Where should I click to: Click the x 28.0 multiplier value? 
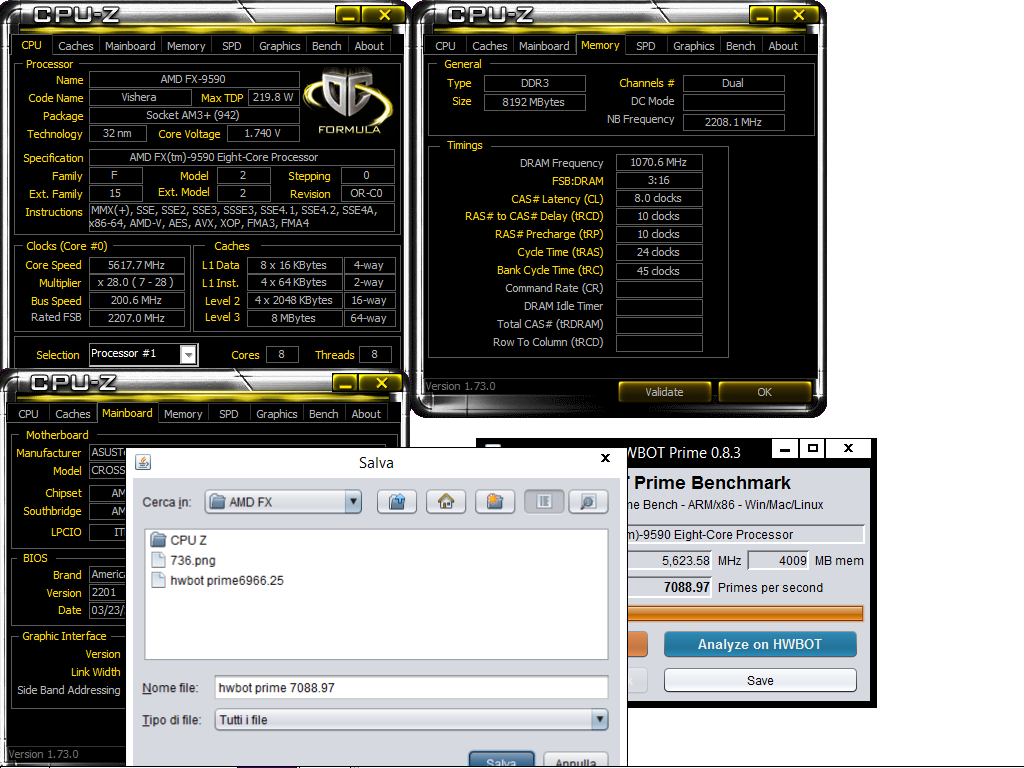(136, 282)
